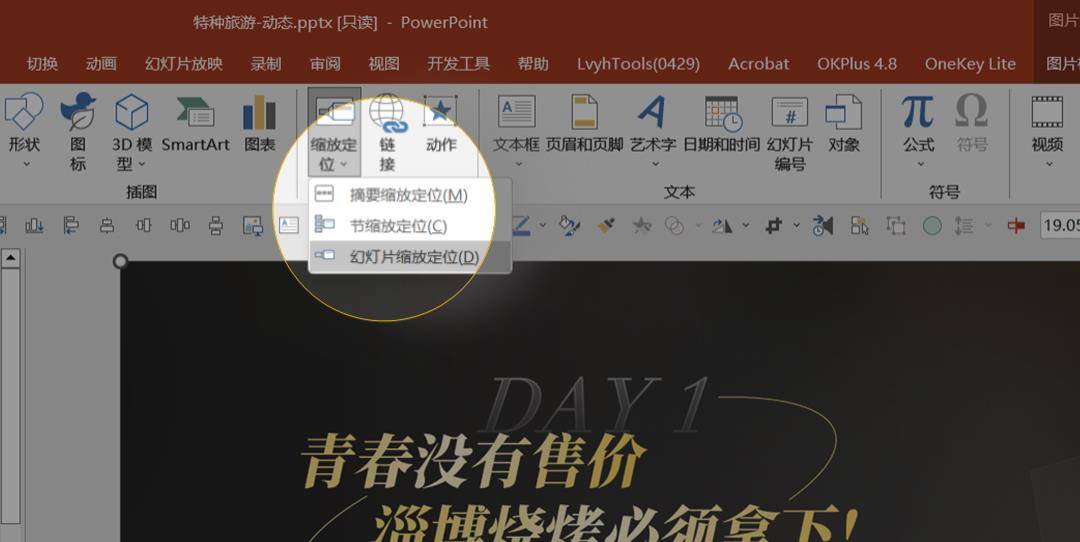1080x542 pixels.
Task: Insert a hyperlink with 链接
Action: click(387, 131)
